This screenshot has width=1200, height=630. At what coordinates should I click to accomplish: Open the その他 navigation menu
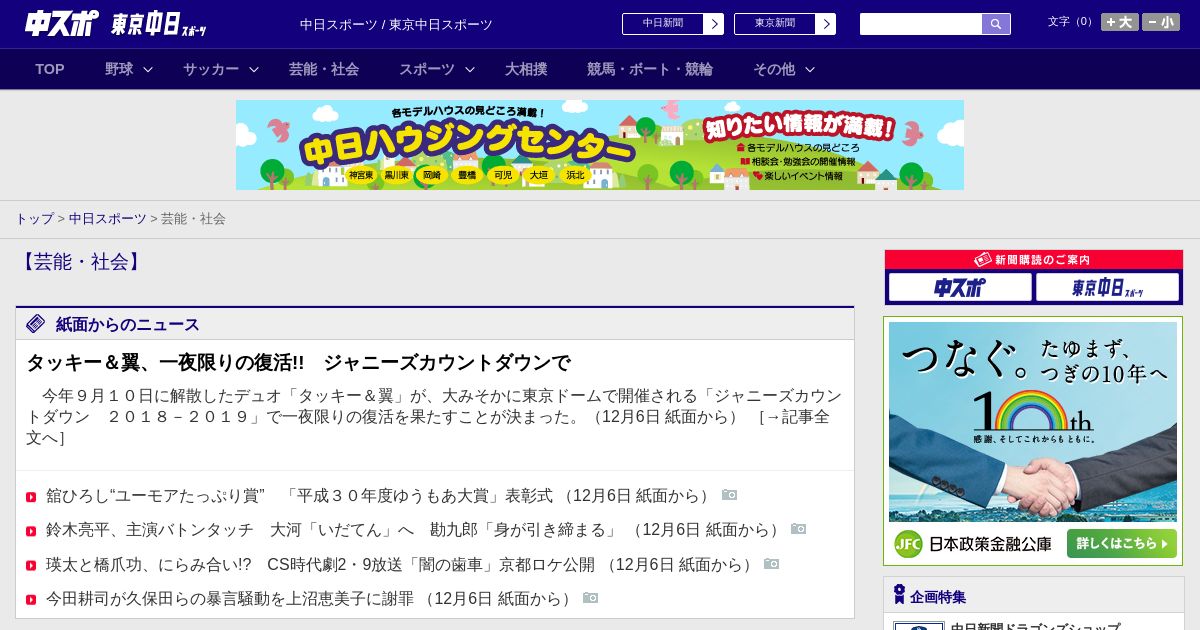point(774,69)
